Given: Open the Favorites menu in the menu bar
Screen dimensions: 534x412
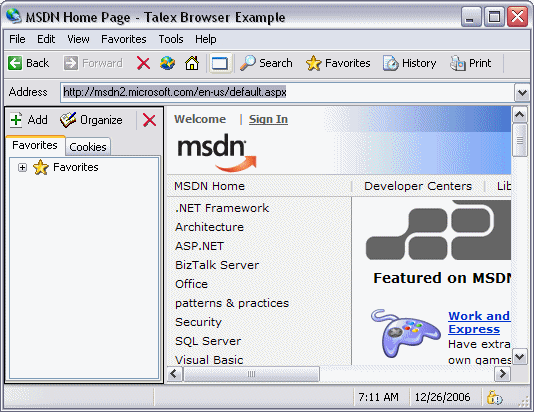Looking at the screenshot, I should [x=124, y=39].
